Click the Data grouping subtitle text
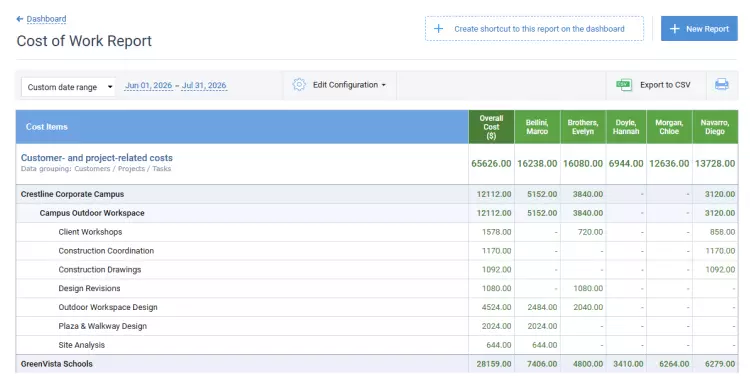 [x=96, y=168]
